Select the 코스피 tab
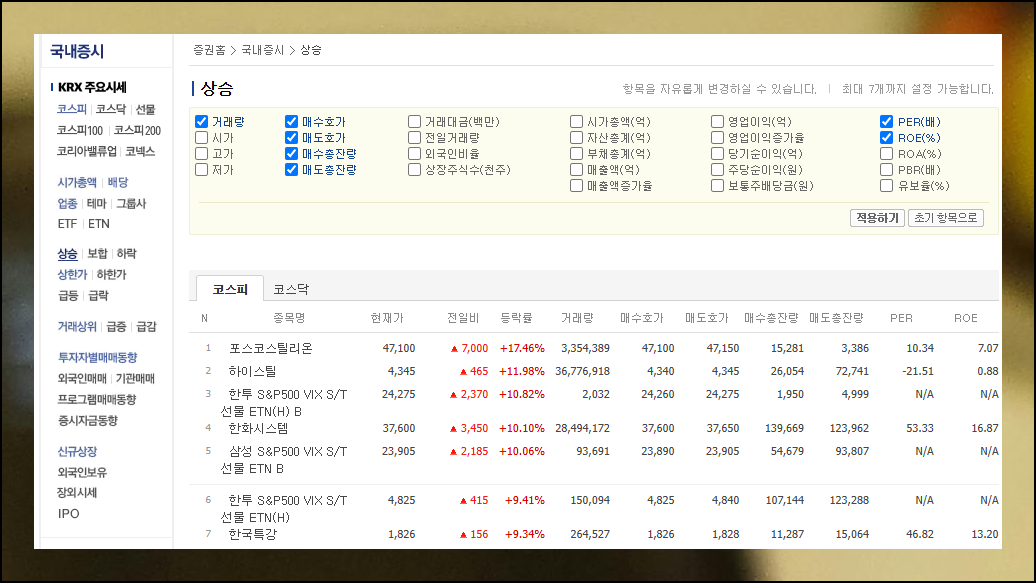 (x=230, y=290)
